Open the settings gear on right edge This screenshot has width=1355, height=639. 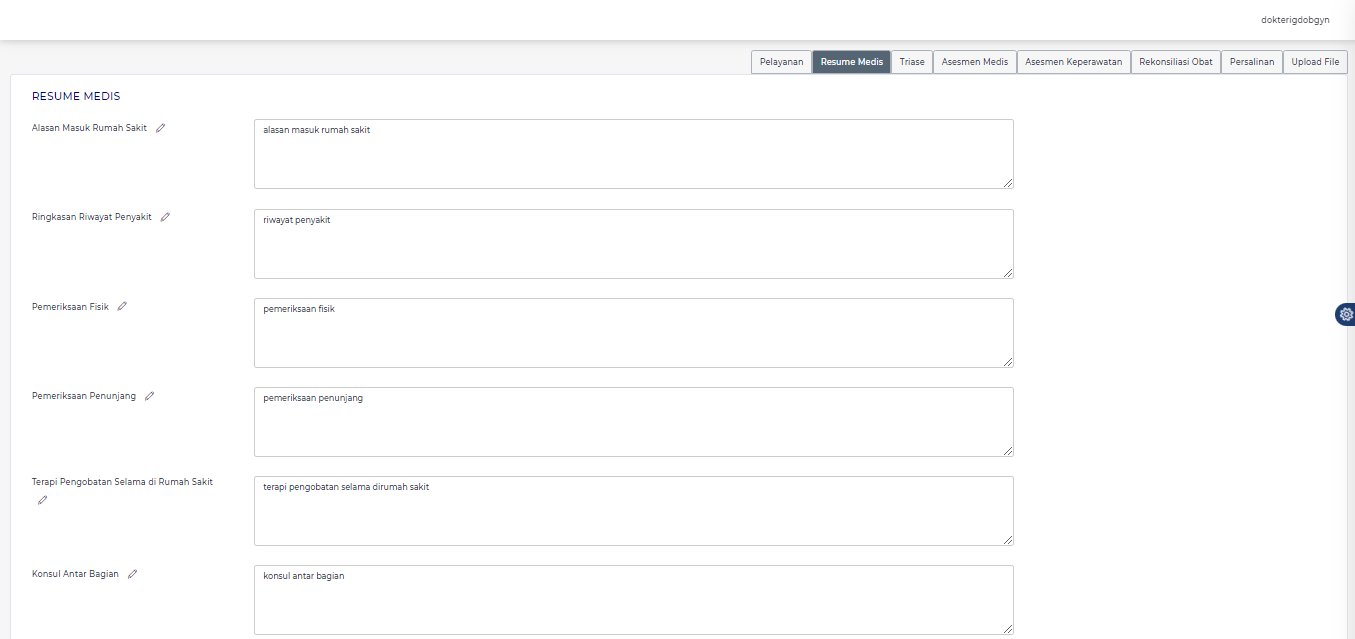pos(1346,314)
